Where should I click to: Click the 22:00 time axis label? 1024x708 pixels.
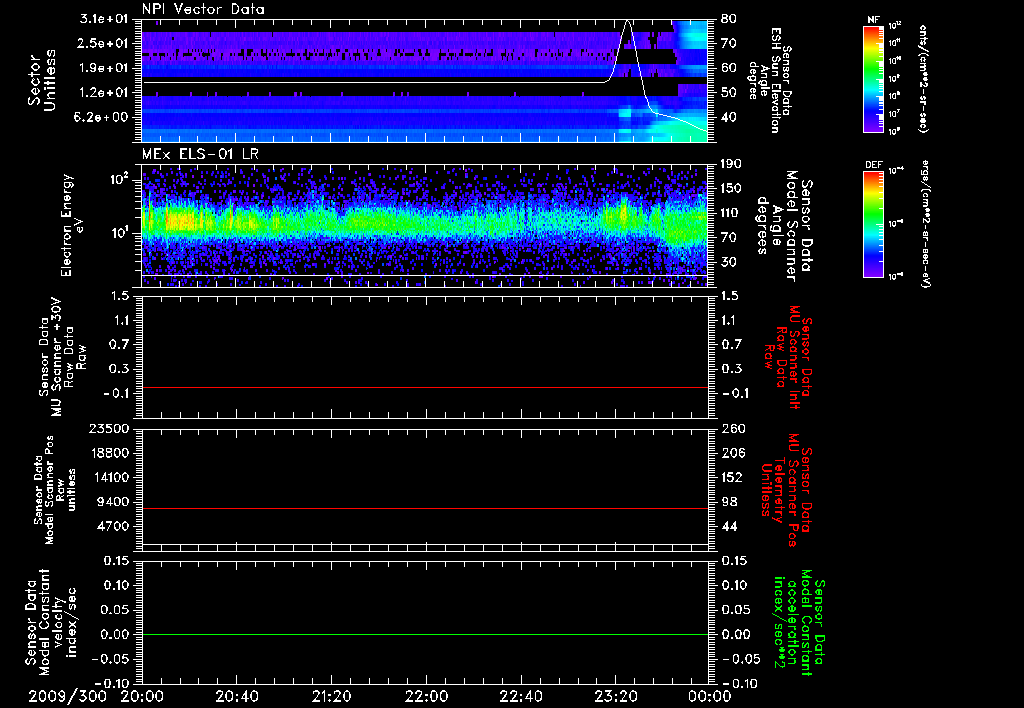pyautogui.click(x=426, y=695)
